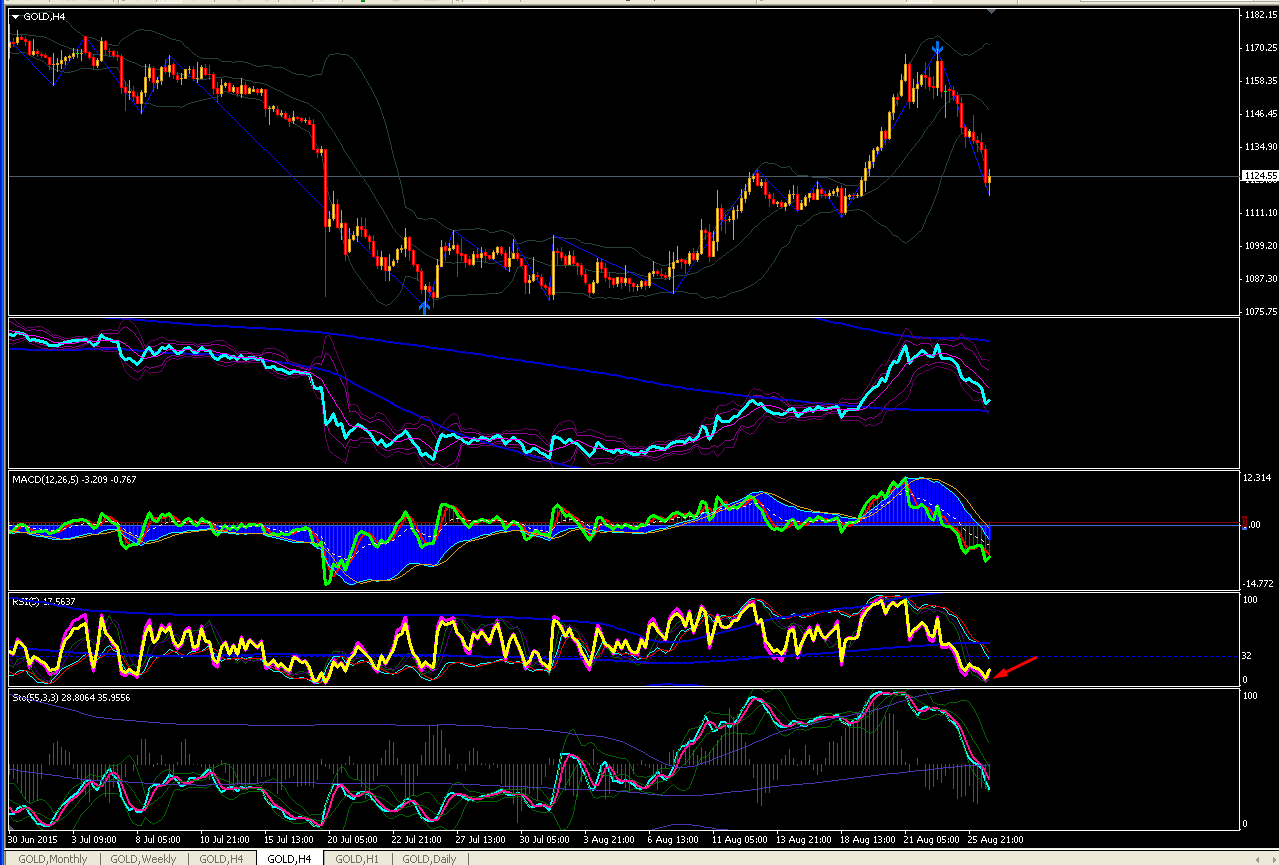Switch to the GOLD,Weekly chart tab
The image size is (1279, 865).
[143, 859]
